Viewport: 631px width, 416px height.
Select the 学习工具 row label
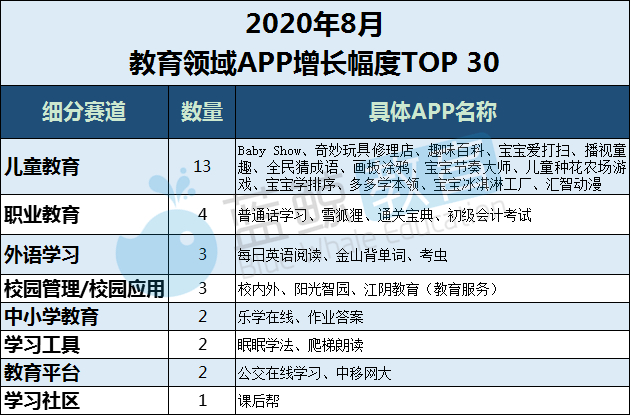42,345
